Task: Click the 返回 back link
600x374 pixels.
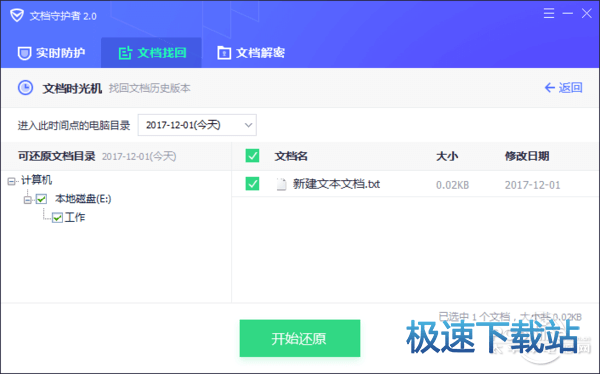Action: [x=563, y=88]
